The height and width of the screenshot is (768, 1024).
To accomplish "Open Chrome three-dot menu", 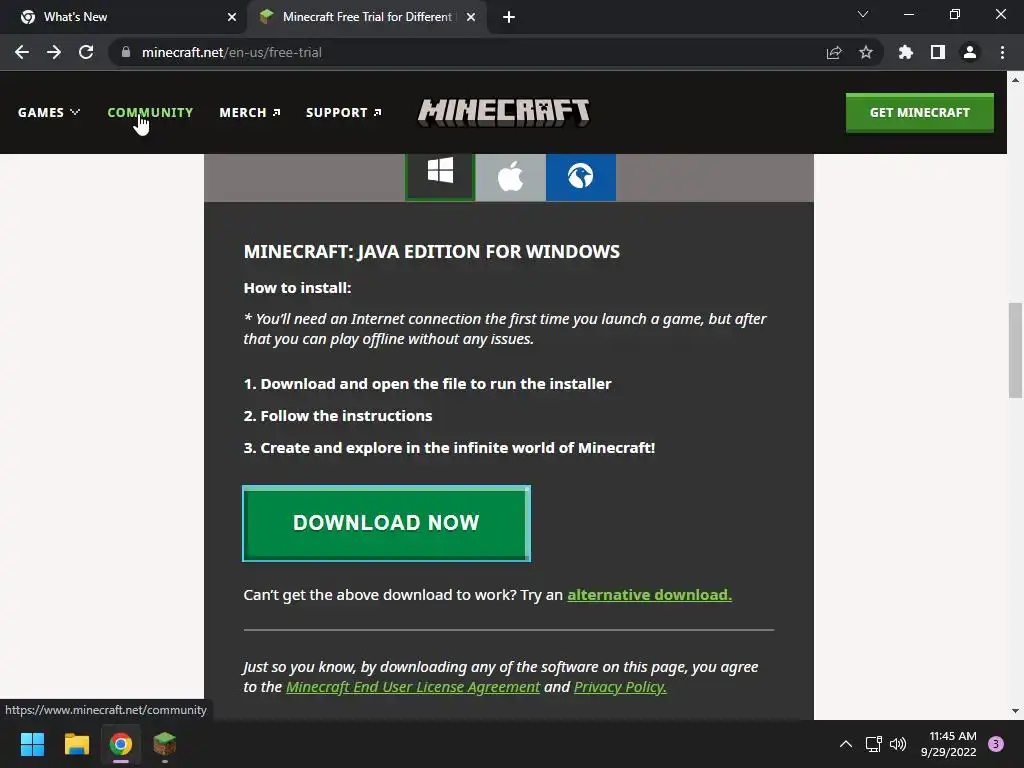I will [1002, 52].
